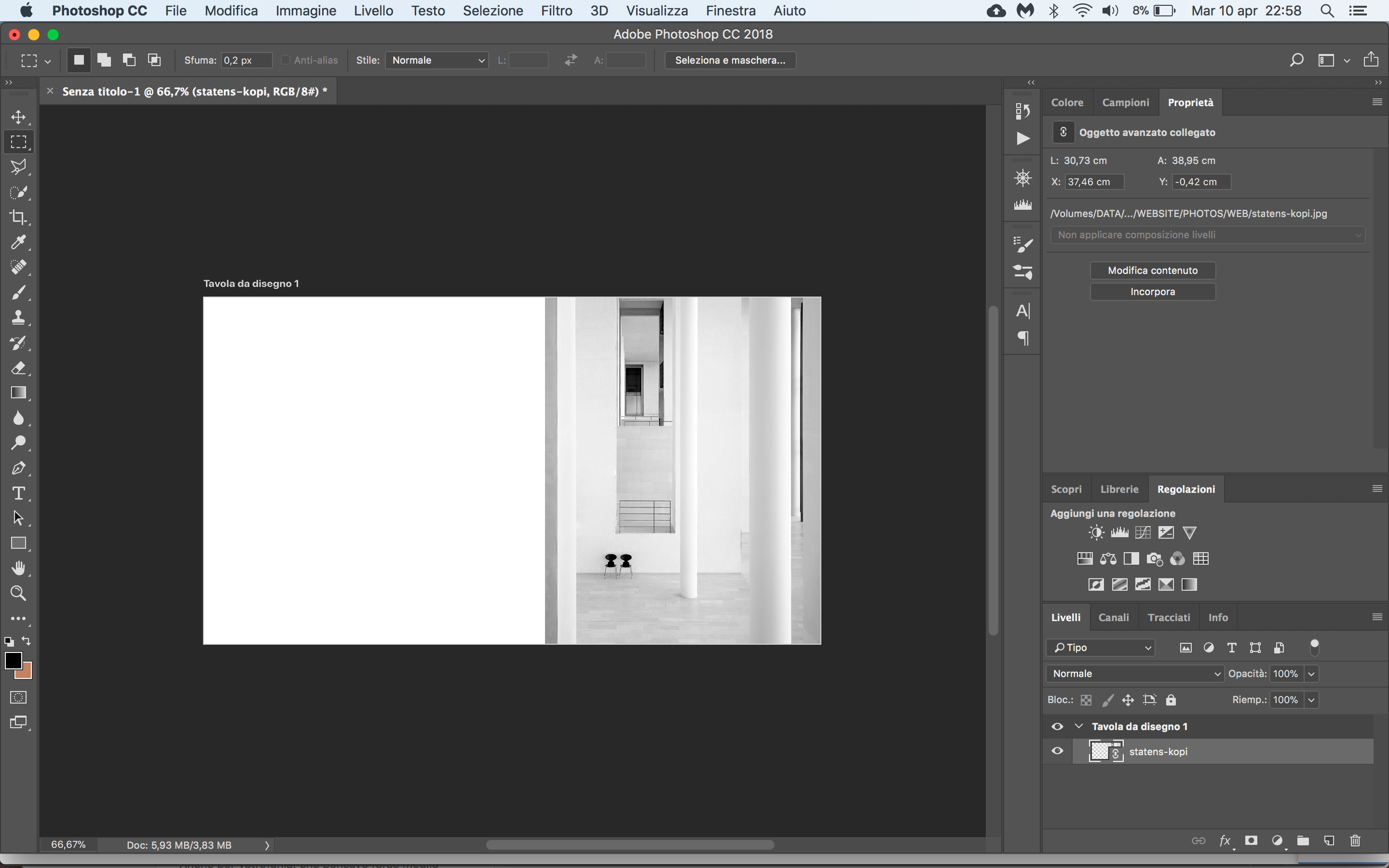Toggle visibility of Tavola da disegno 1
The width and height of the screenshot is (1389, 868).
pyautogui.click(x=1057, y=726)
